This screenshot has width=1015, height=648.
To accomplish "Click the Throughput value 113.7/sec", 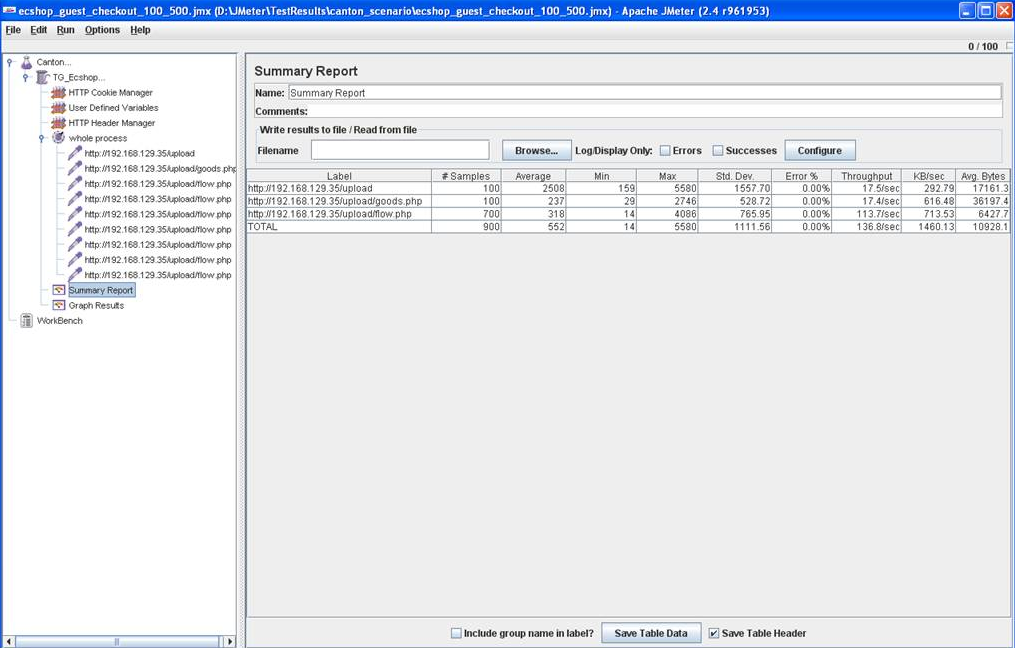I will [866, 214].
